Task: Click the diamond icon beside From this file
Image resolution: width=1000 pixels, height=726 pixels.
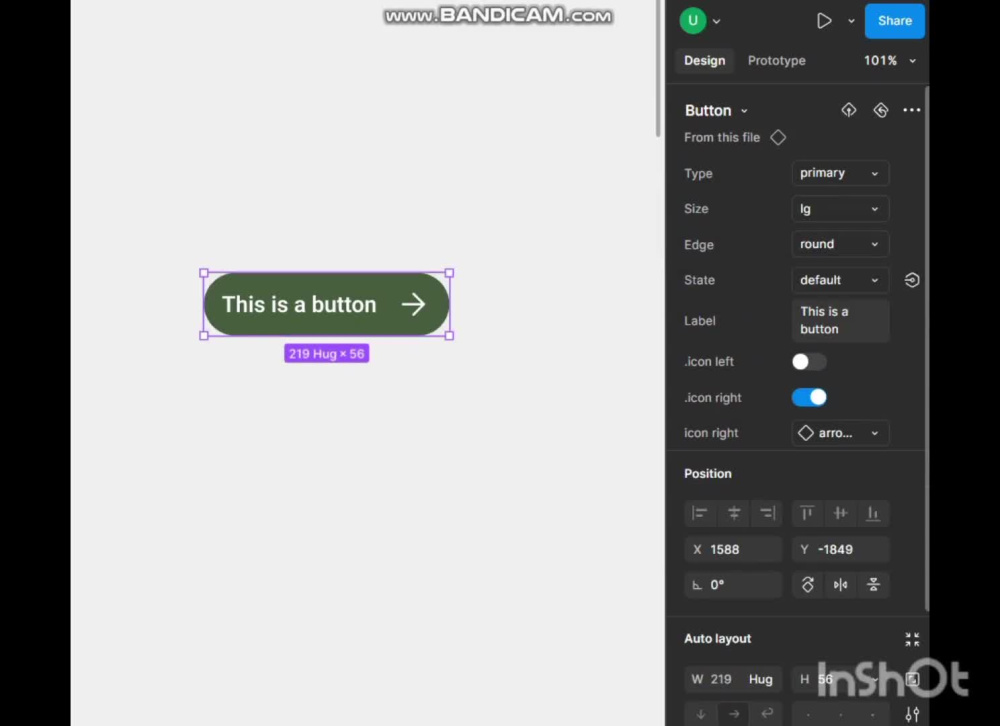Action: [777, 138]
